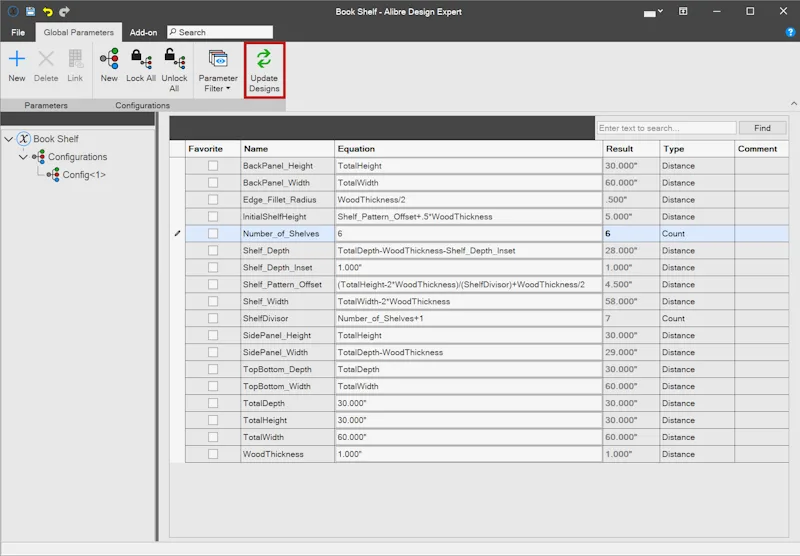Click the New parameter plus icon

17,59
